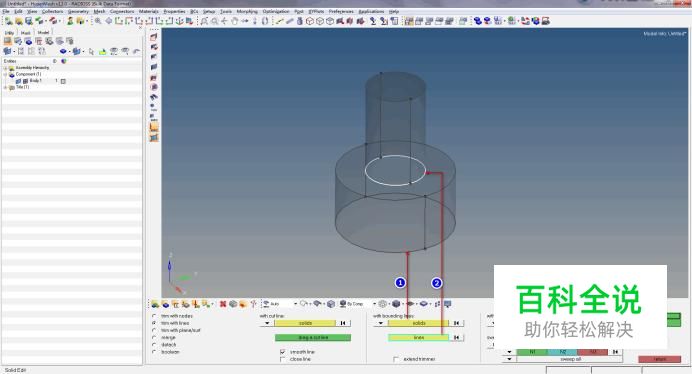
Task: Select the boolean radio option
Action: (154, 352)
